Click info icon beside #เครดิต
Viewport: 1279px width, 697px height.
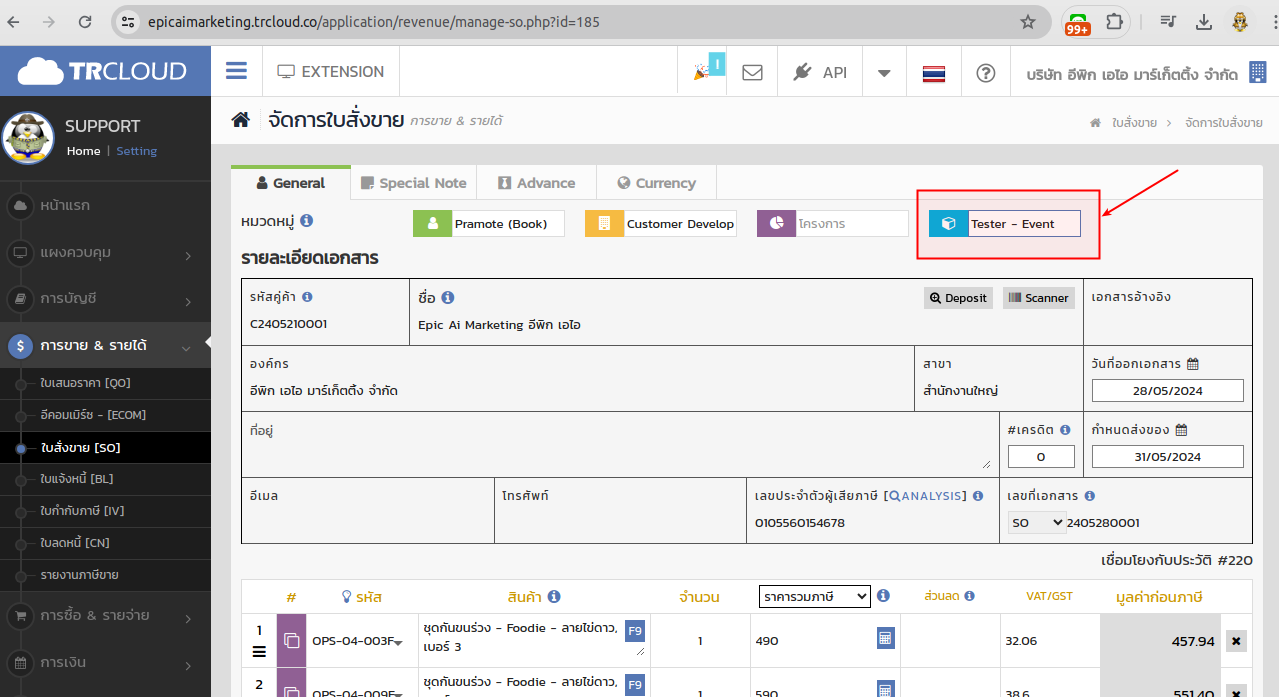point(1065,430)
